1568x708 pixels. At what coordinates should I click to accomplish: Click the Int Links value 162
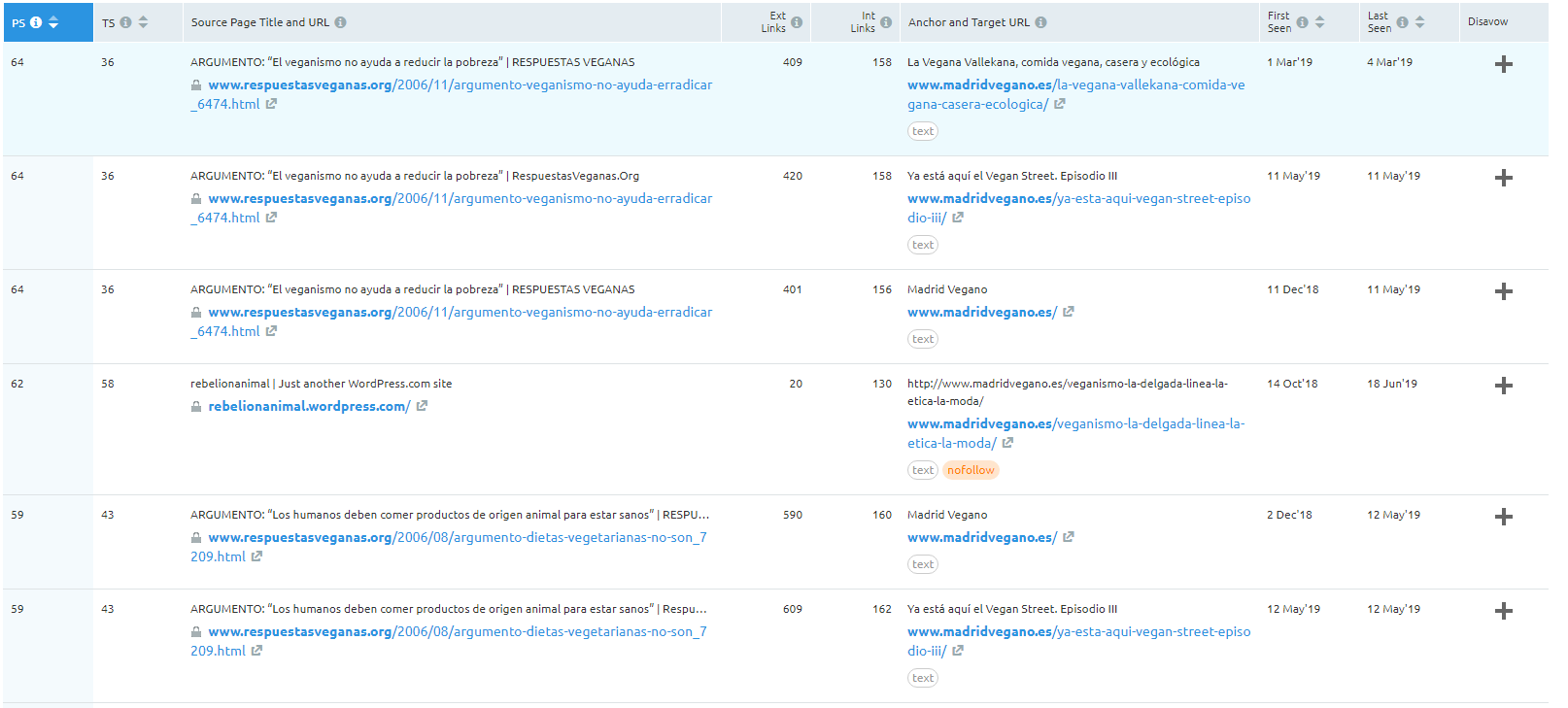click(x=882, y=609)
